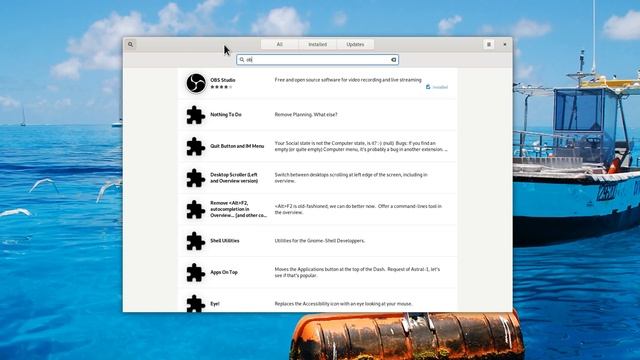The height and width of the screenshot is (360, 640).
Task: Click the OBS Studio description text
Action: (x=348, y=80)
